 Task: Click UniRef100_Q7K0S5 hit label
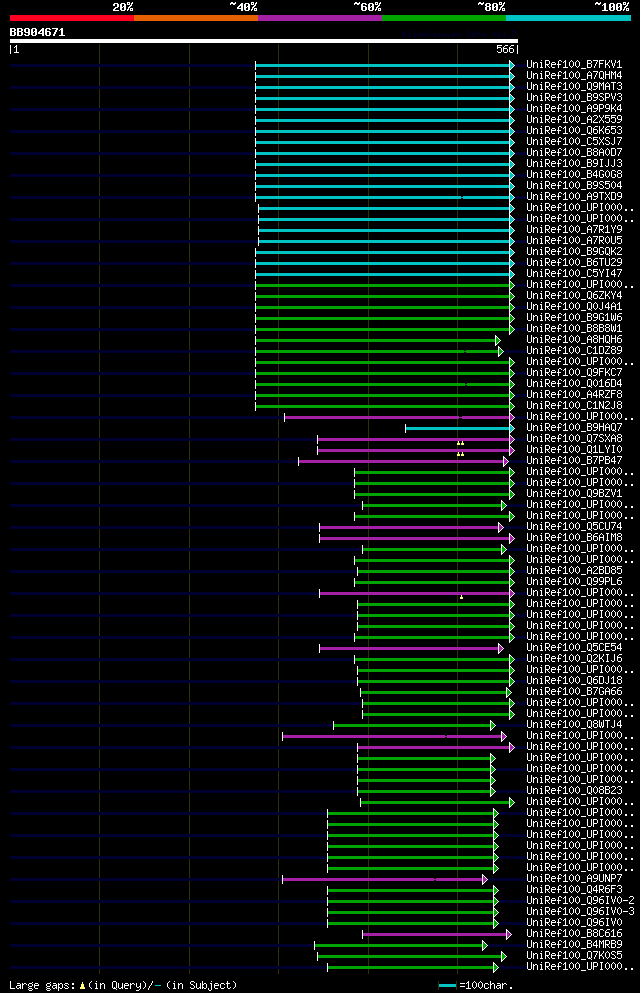coord(574,956)
